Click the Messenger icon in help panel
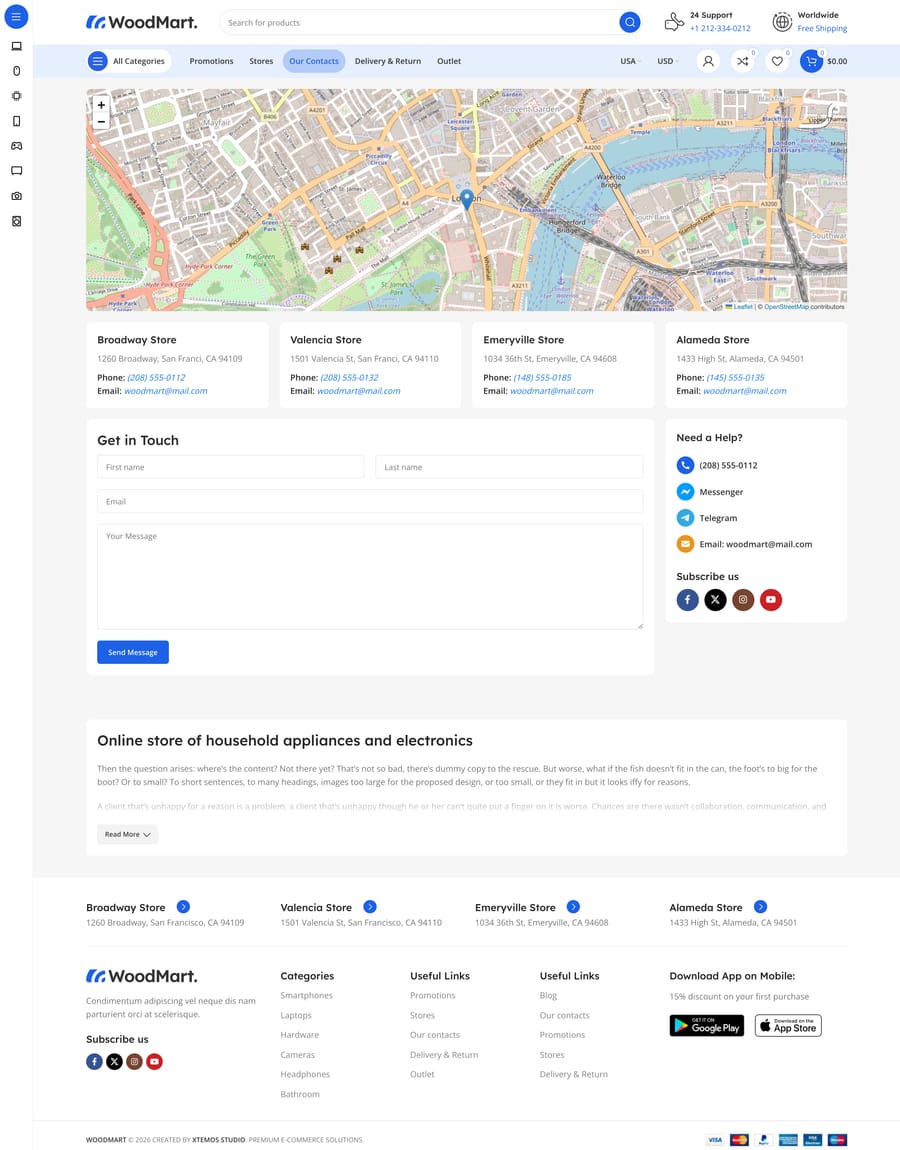 [x=685, y=491]
